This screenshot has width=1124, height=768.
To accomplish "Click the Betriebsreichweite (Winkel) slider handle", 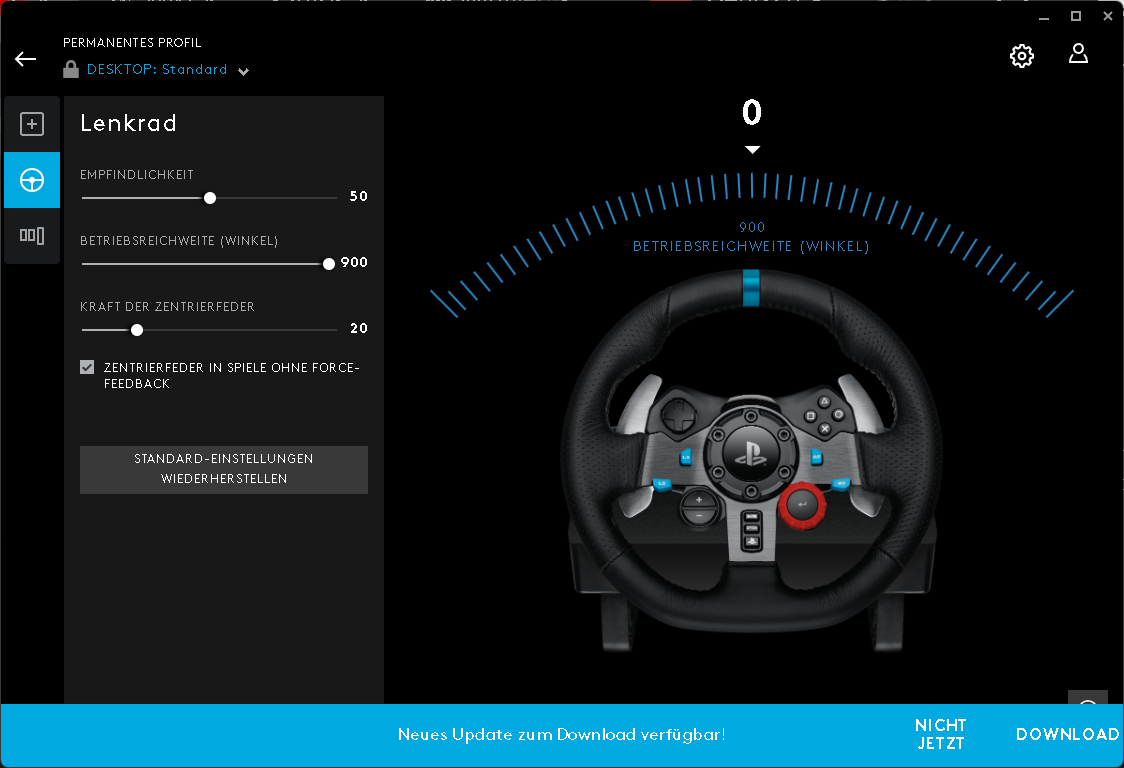I will pyautogui.click(x=329, y=264).
